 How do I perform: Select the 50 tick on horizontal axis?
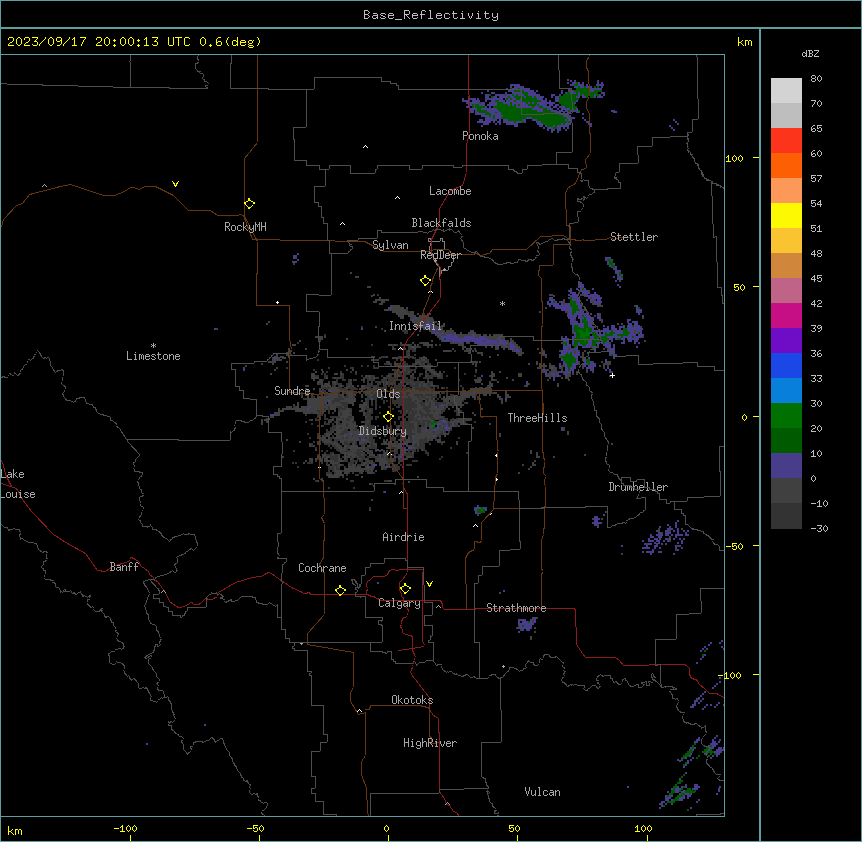(514, 828)
